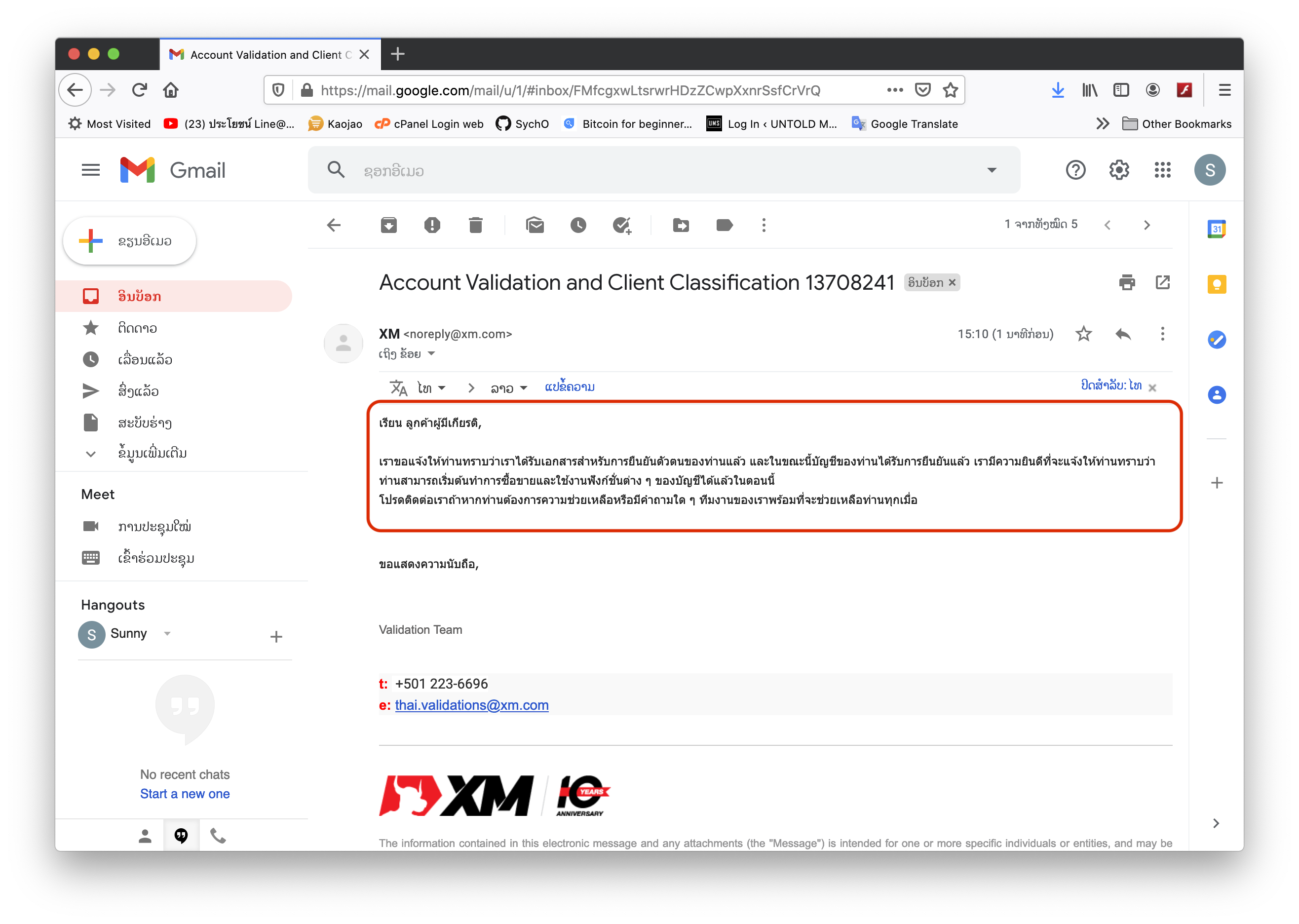Viewport: 1299px width, 924px height.
Task: Open Sunny's Hangouts status dropdown
Action: tap(167, 634)
